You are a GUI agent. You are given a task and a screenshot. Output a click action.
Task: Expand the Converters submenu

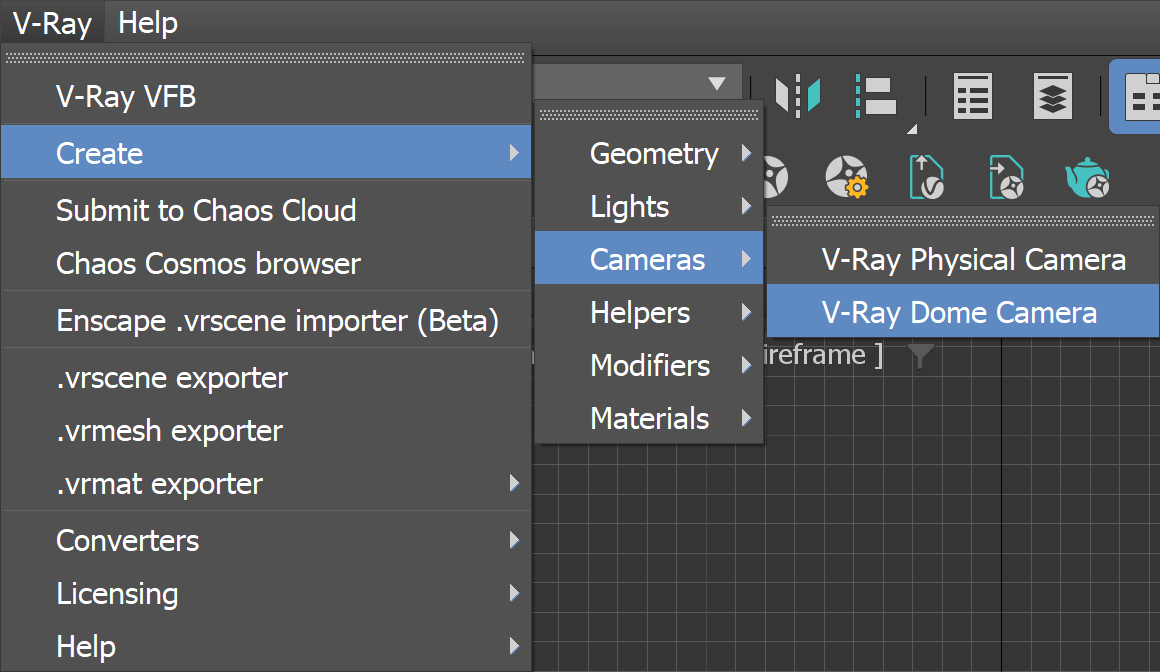pos(266,540)
